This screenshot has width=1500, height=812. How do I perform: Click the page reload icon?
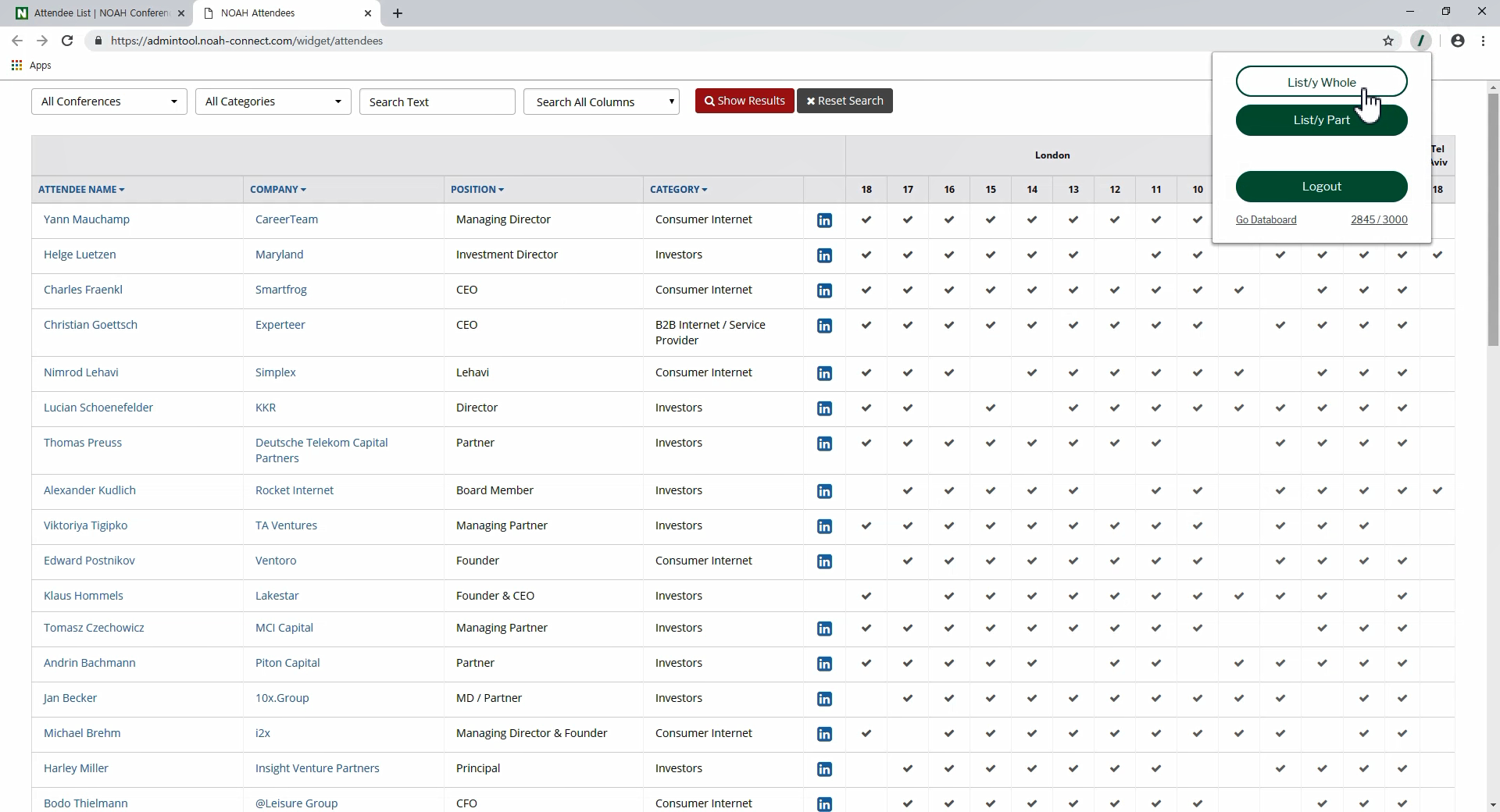(67, 41)
